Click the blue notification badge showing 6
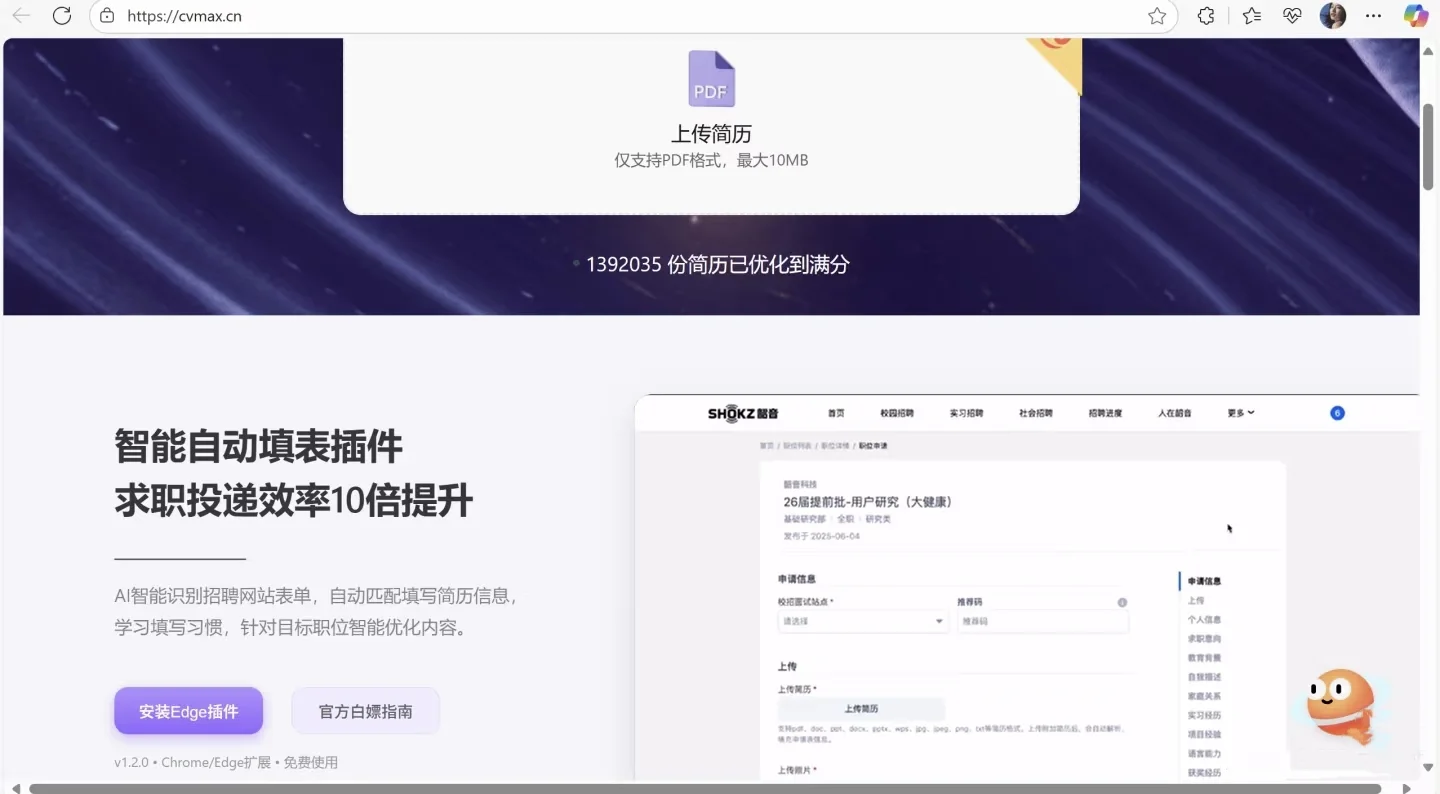Screen dimensions: 1440x794 pos(1337,412)
